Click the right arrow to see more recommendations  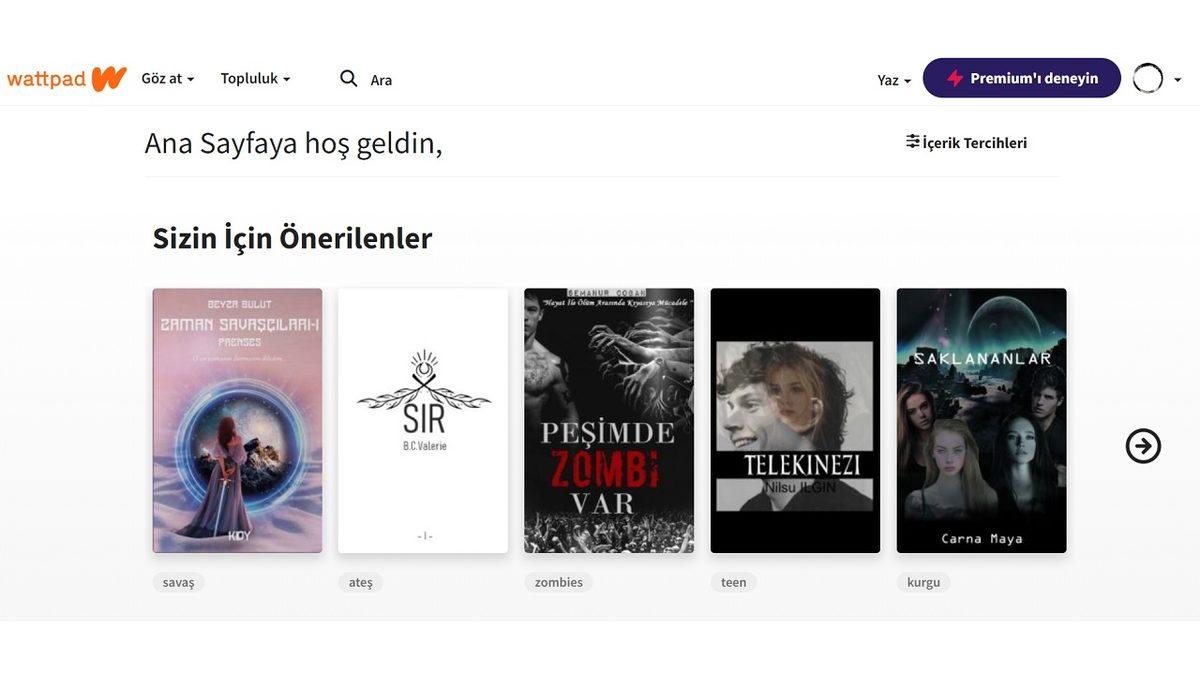(1142, 446)
